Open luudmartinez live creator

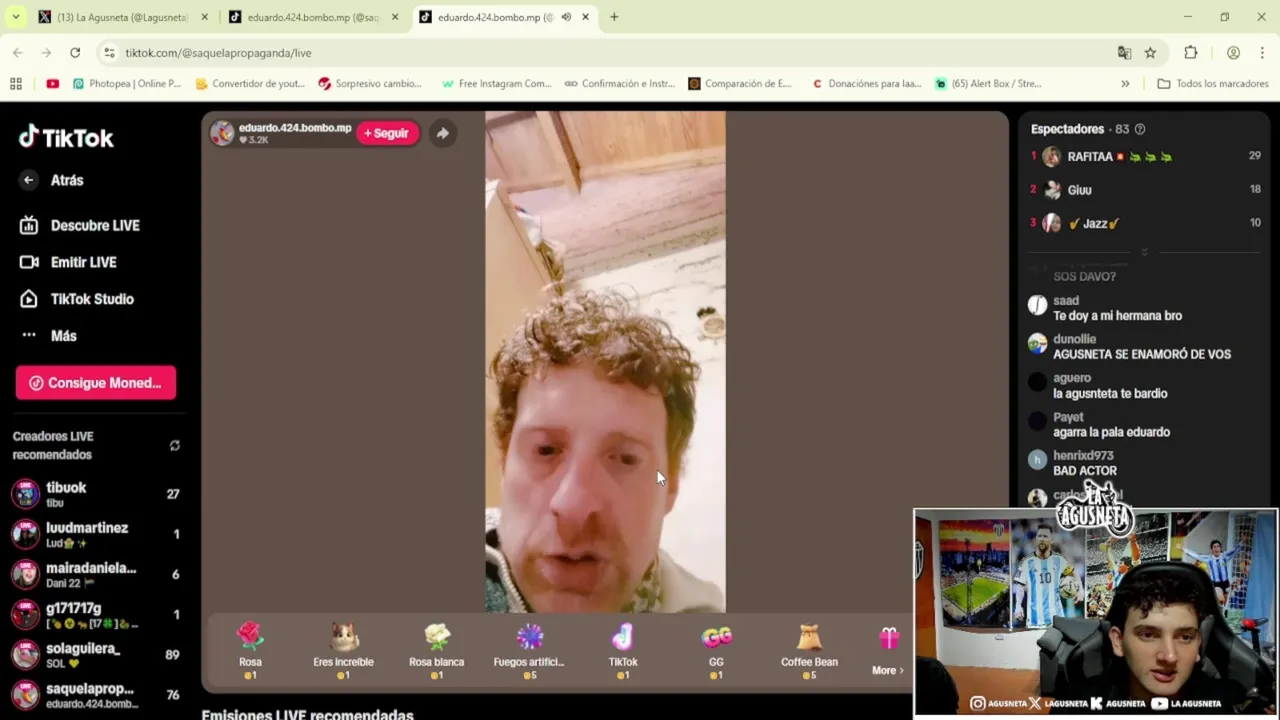point(96,534)
